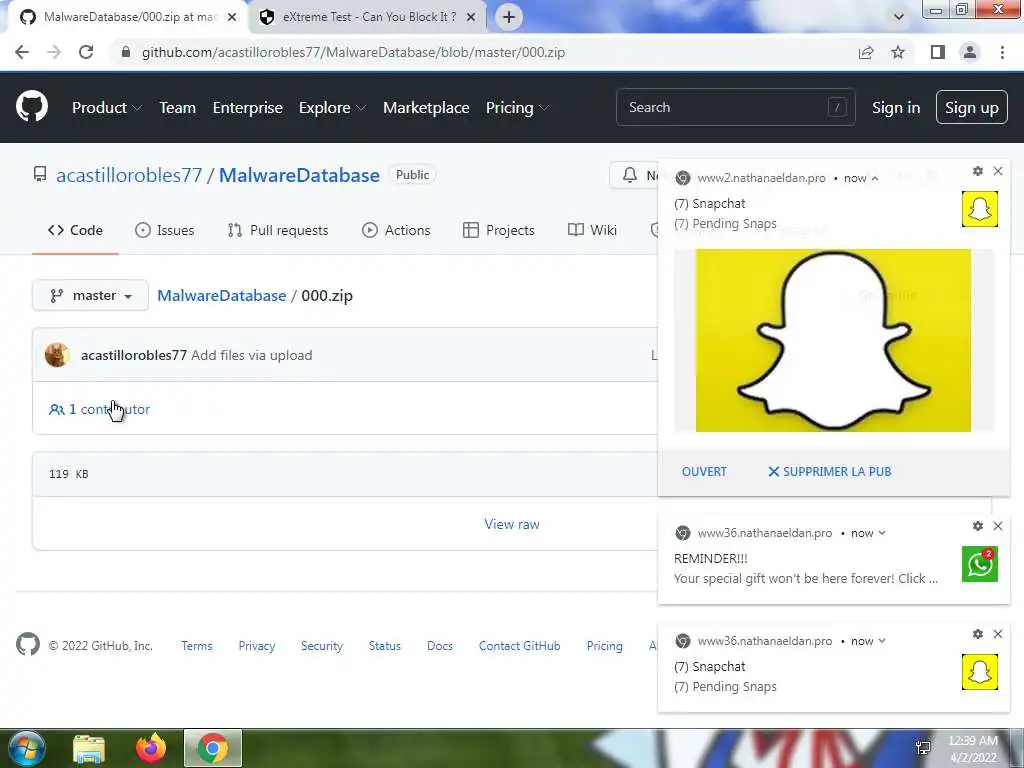This screenshot has height=768, width=1024.
Task: Close the MalwareDatabase tab
Action: 232,17
